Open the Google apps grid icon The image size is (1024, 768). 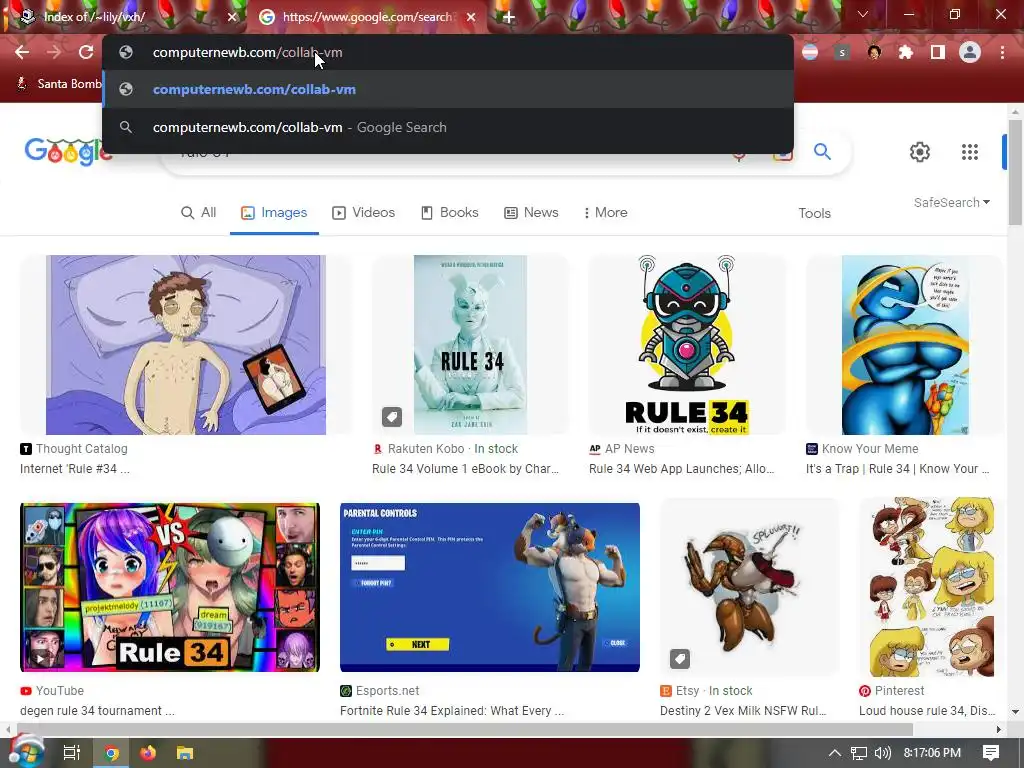970,152
